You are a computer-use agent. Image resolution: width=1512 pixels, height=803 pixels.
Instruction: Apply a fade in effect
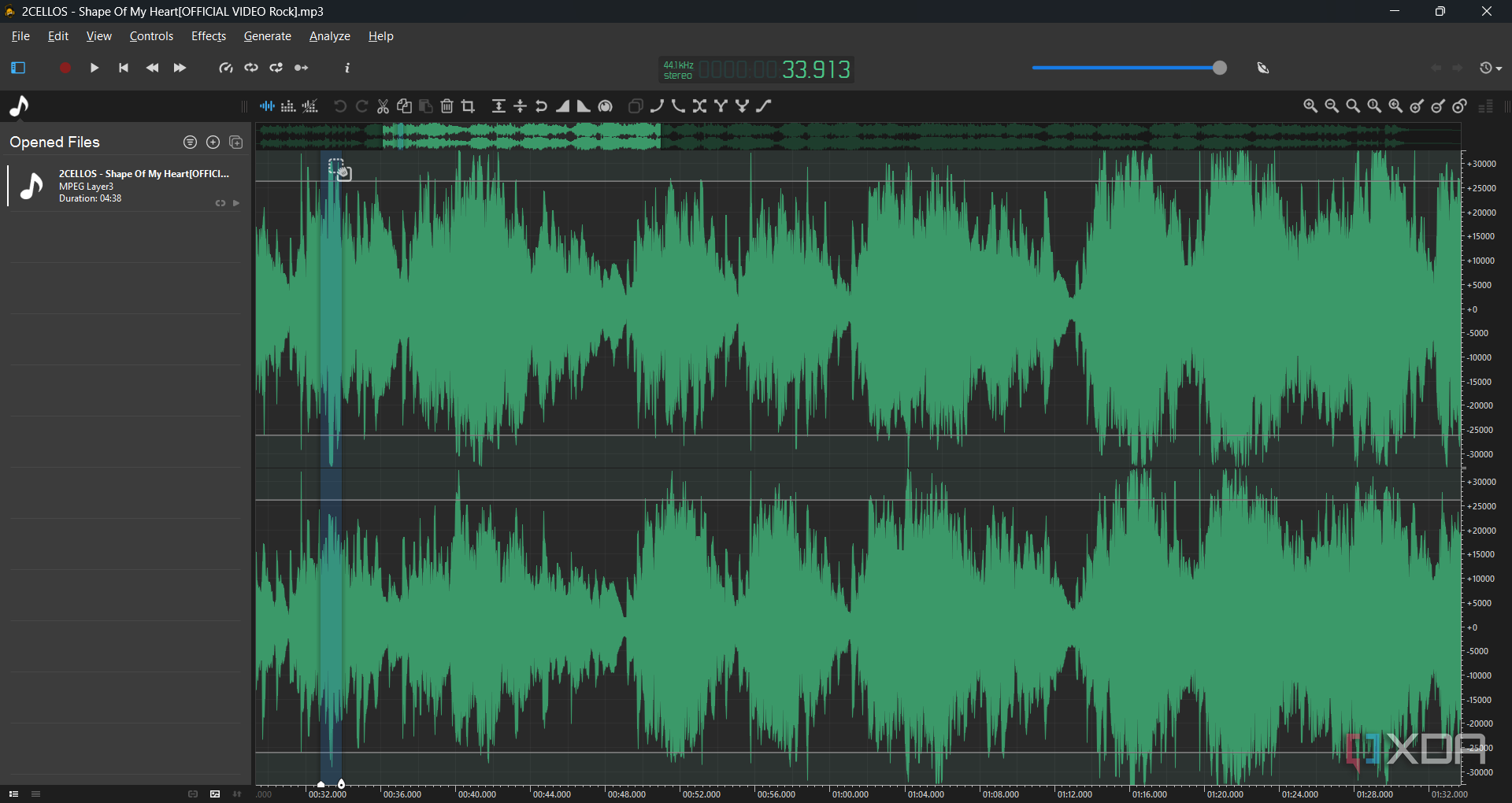pyautogui.click(x=562, y=106)
